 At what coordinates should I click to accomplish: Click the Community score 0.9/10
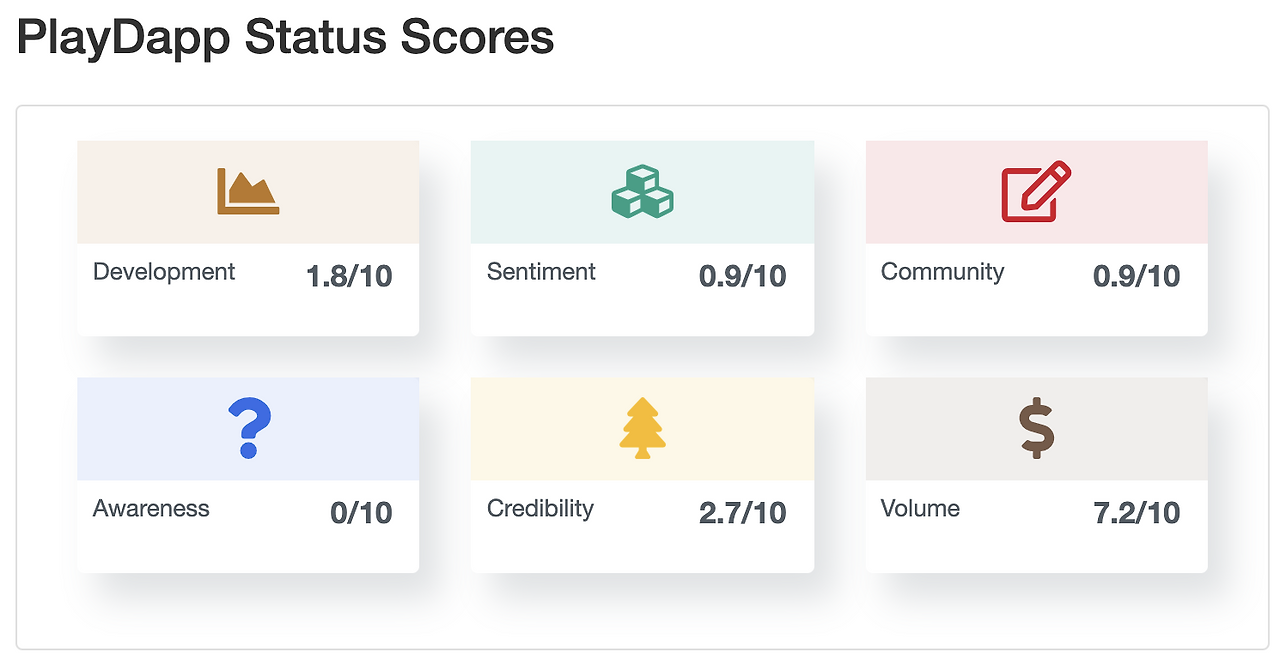click(x=1136, y=277)
